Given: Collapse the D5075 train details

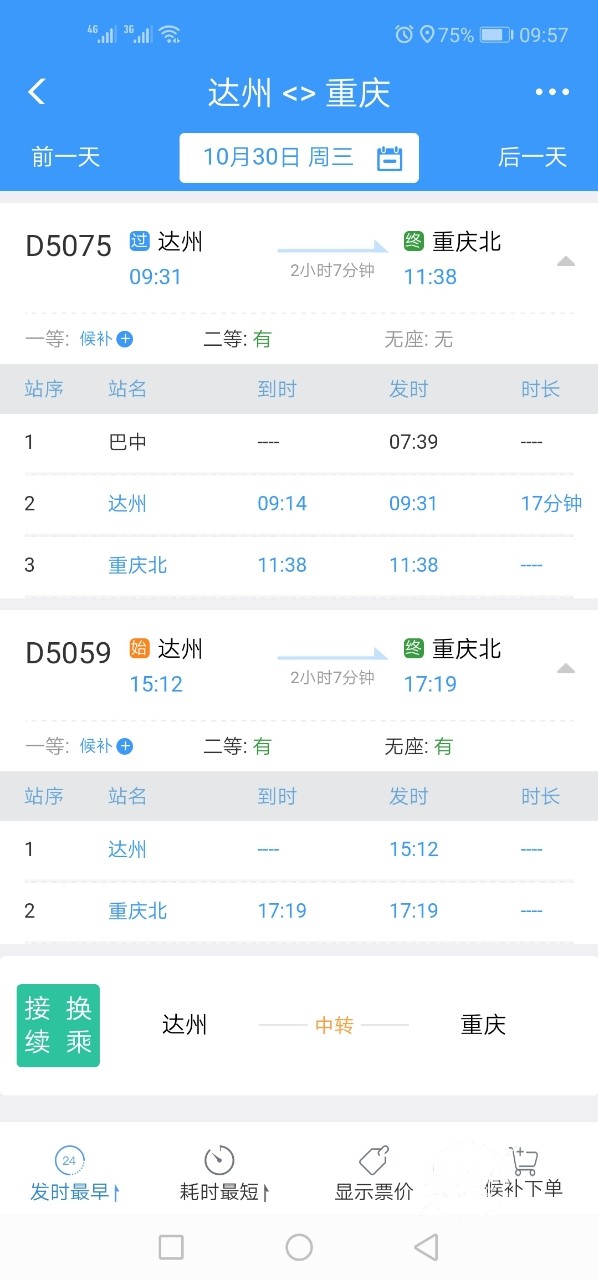Looking at the screenshot, I should (566, 261).
